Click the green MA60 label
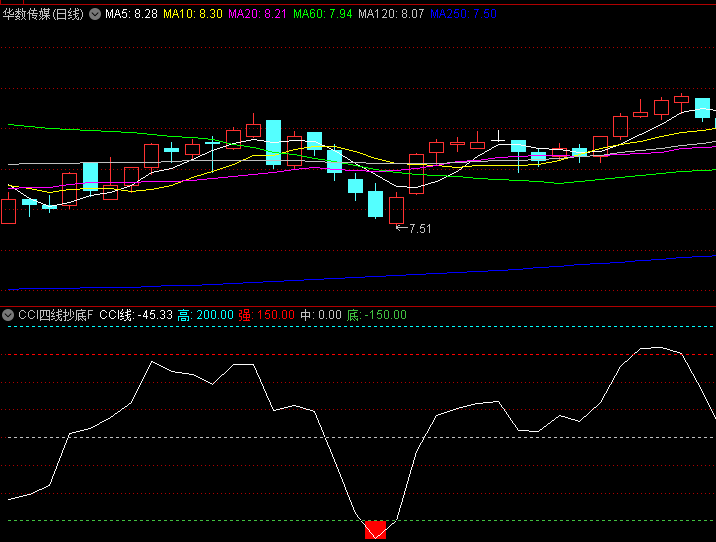This screenshot has height=542, width=716. 323,15
